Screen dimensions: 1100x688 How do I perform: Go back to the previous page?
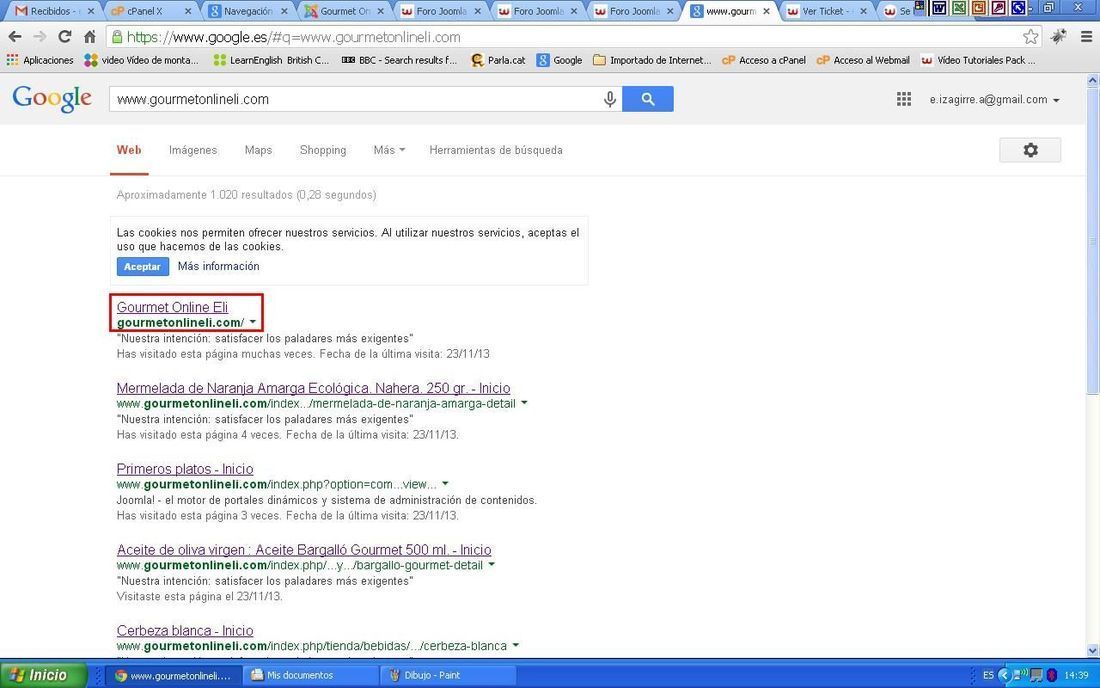point(15,37)
